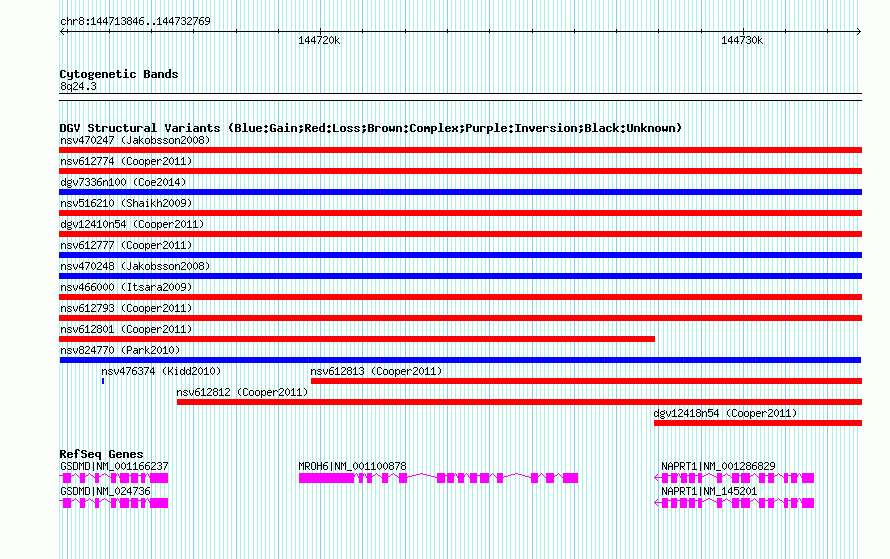The width and height of the screenshot is (890, 559).
Task: Click the 144720k ruler tick label
Action: (x=319, y=40)
